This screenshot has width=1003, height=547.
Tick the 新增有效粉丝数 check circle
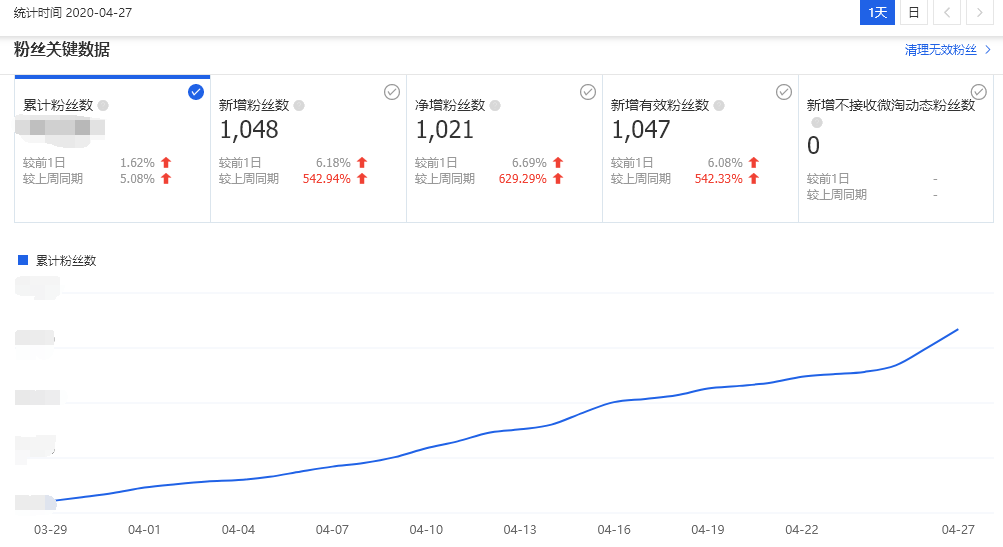pyautogui.click(x=784, y=92)
